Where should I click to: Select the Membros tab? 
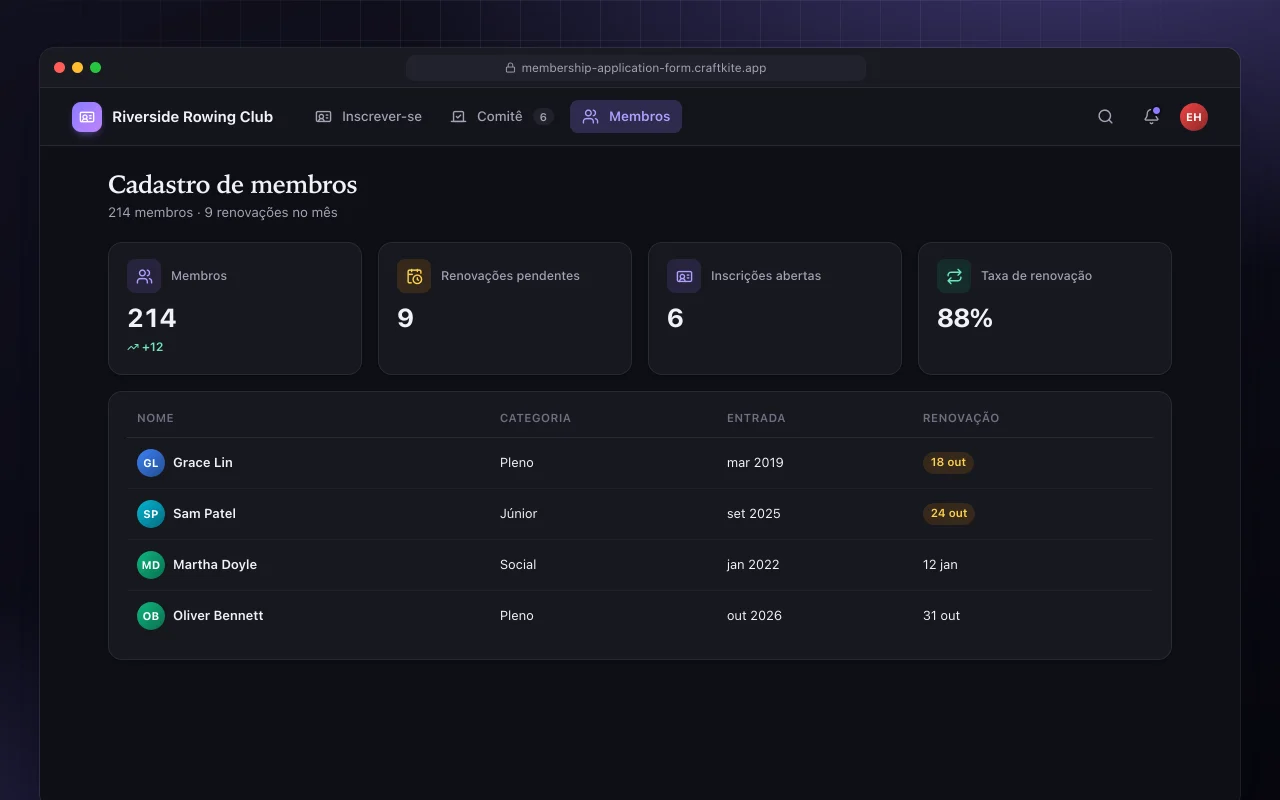[626, 117]
